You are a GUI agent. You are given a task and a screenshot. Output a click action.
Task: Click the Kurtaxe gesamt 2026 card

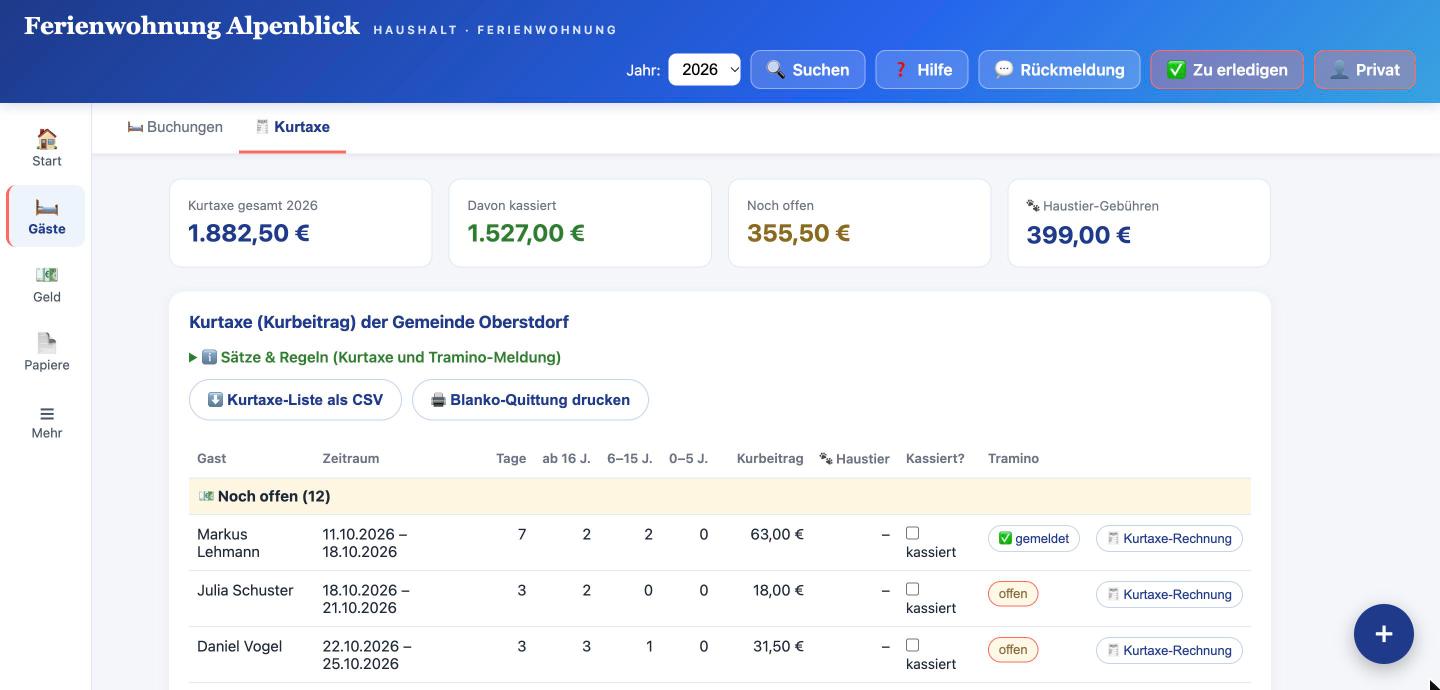300,223
